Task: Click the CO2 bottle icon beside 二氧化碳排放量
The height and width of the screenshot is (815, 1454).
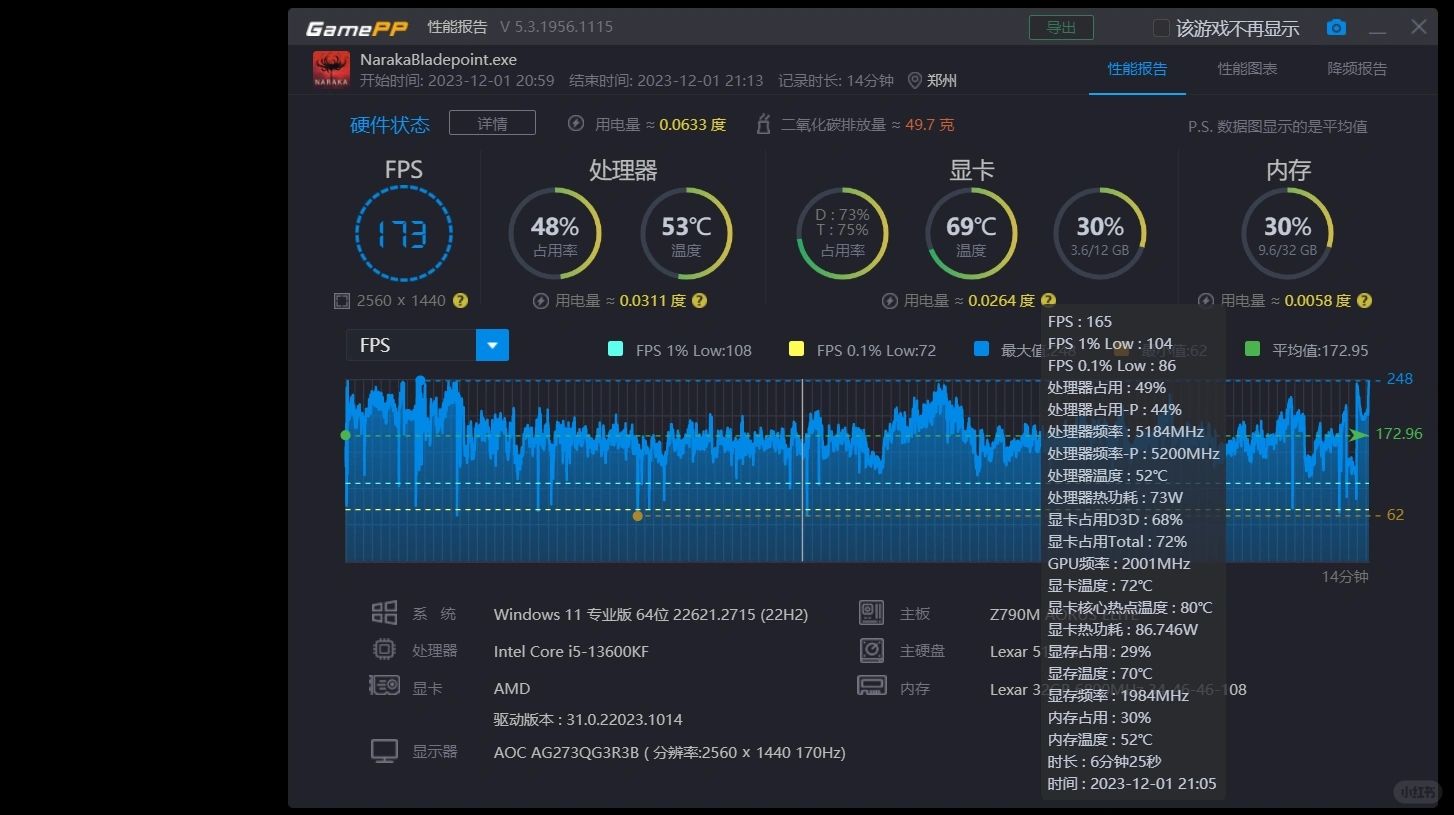Action: 764,124
